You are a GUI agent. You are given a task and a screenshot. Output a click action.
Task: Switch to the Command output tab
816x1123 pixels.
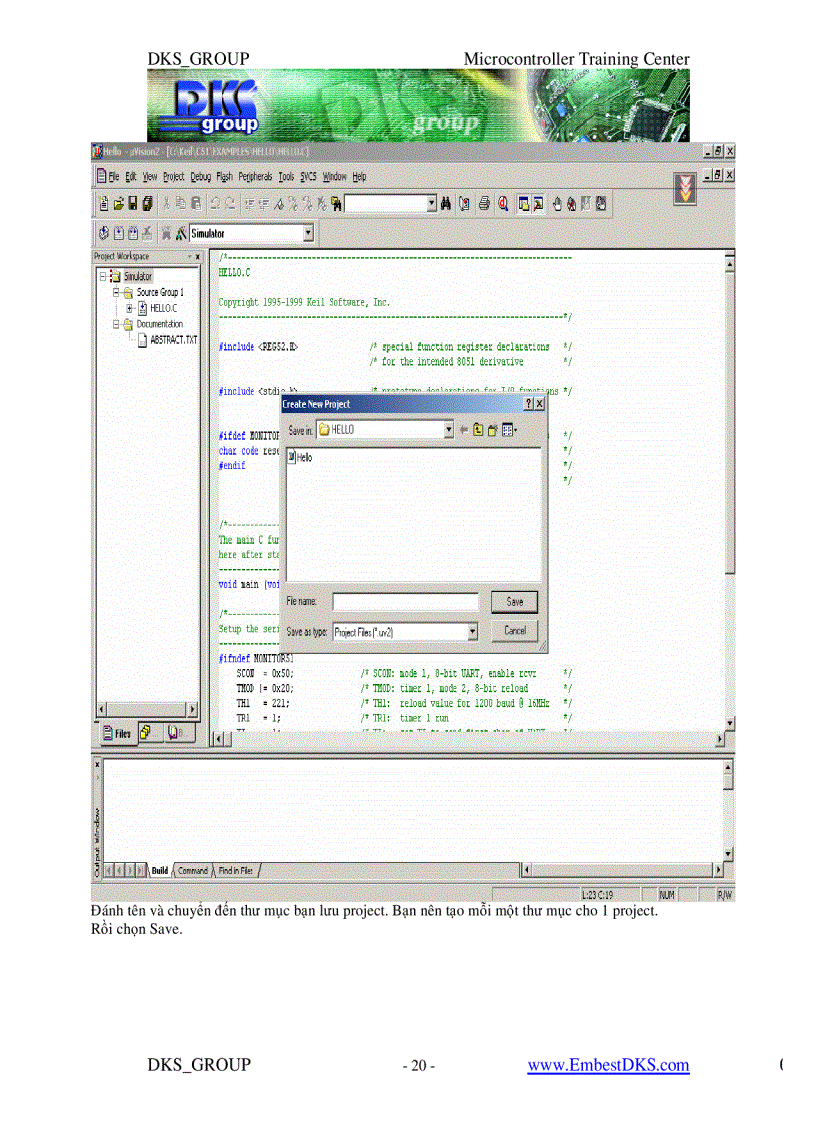pyautogui.click(x=192, y=870)
